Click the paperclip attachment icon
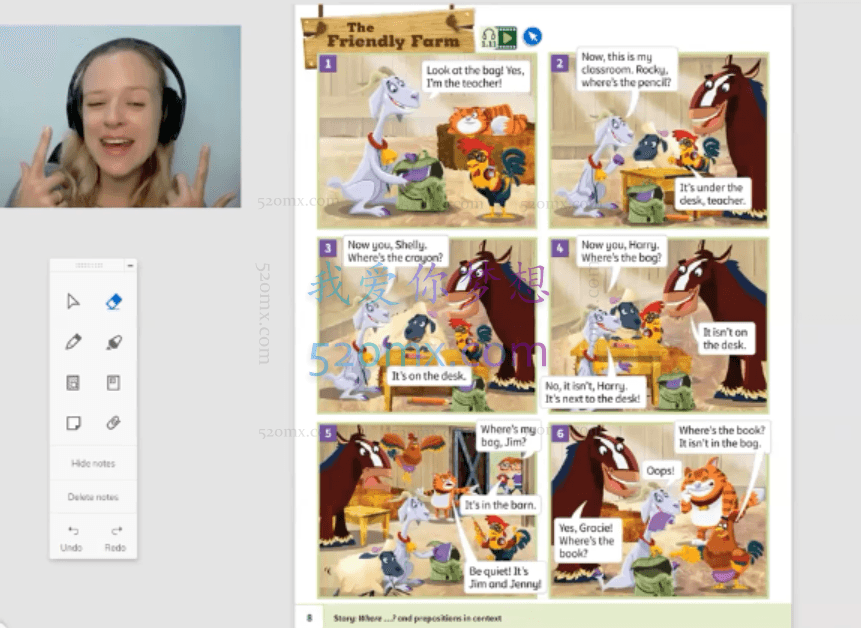Viewport: 861px width, 628px height. (113, 423)
